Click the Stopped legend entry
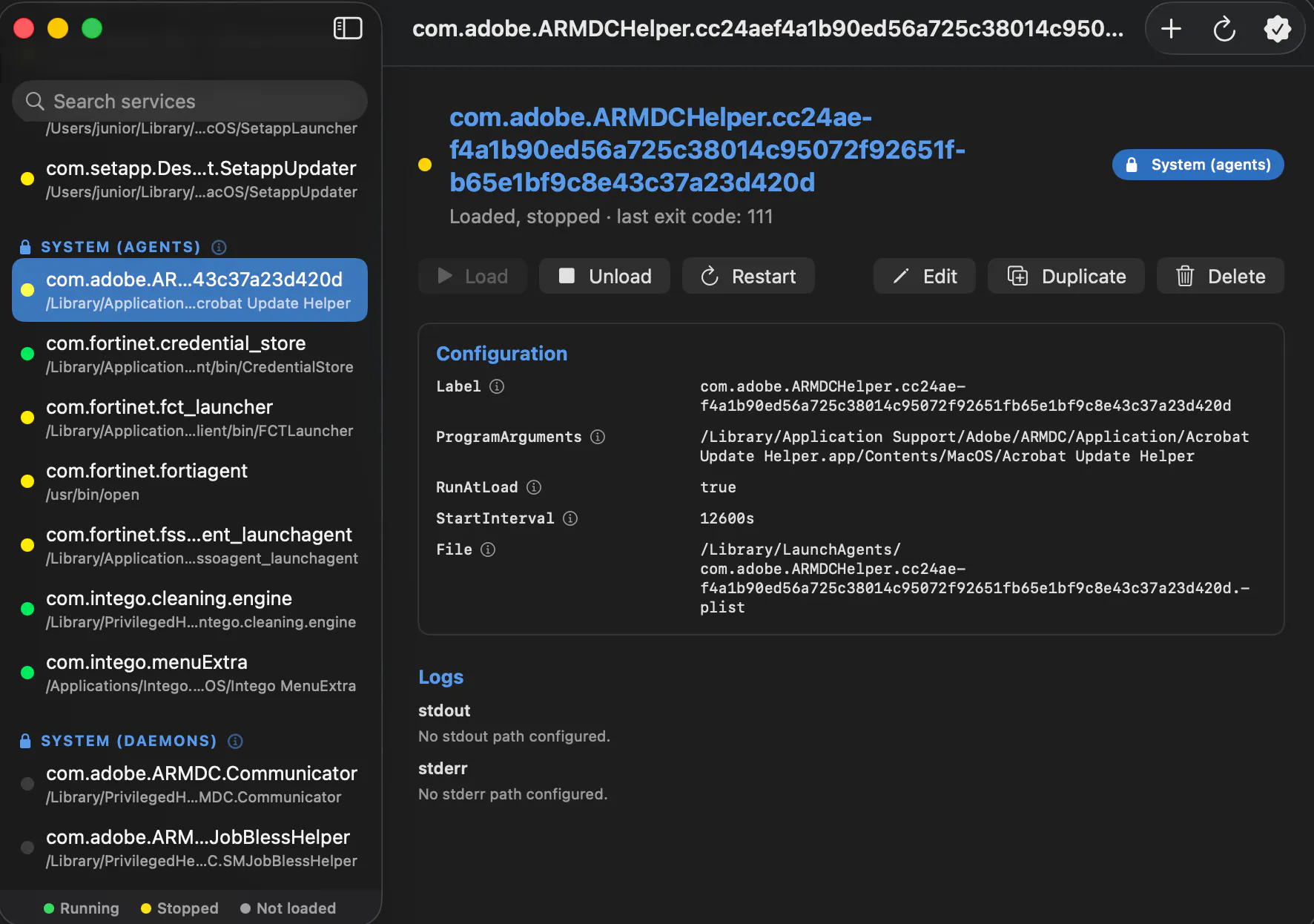Image resolution: width=1314 pixels, height=924 pixels. (179, 908)
